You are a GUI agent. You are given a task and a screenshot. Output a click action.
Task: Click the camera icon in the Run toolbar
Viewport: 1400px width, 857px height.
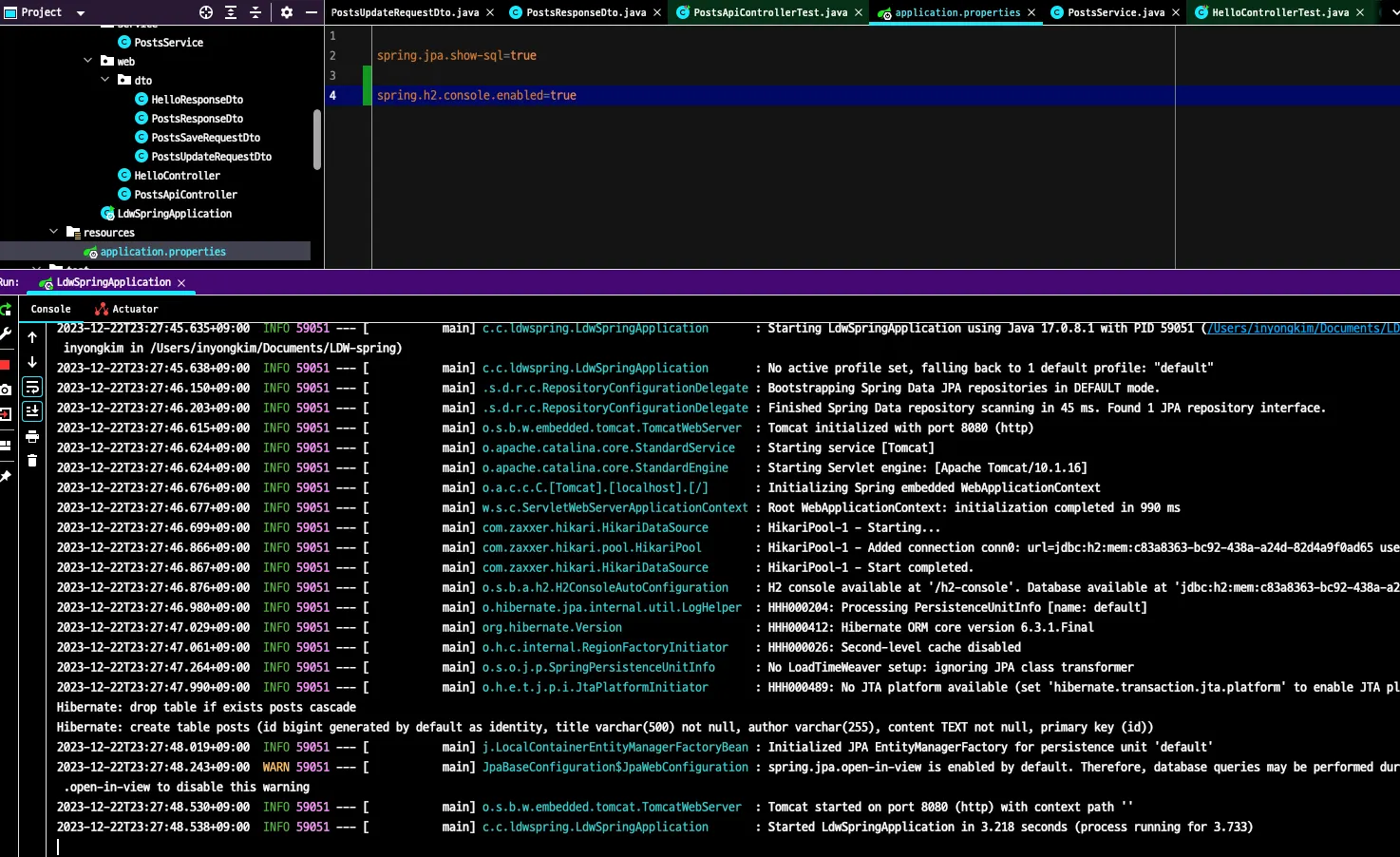click(x=6, y=390)
